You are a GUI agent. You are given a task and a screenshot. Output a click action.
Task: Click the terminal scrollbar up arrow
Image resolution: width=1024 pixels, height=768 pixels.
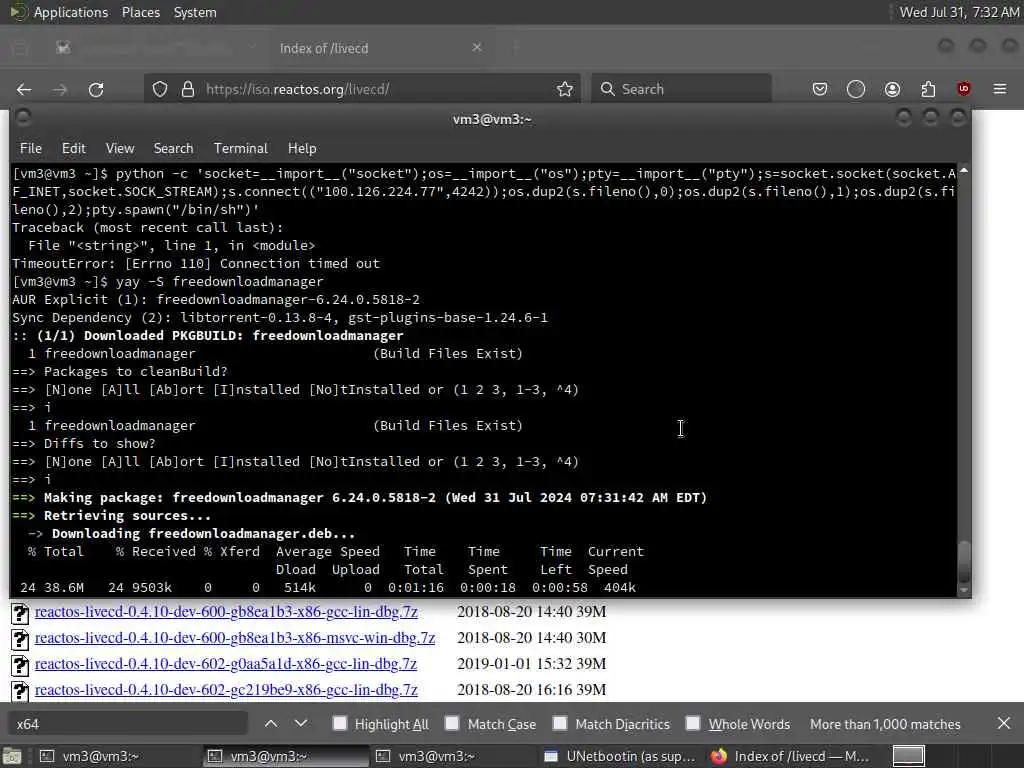point(963,170)
